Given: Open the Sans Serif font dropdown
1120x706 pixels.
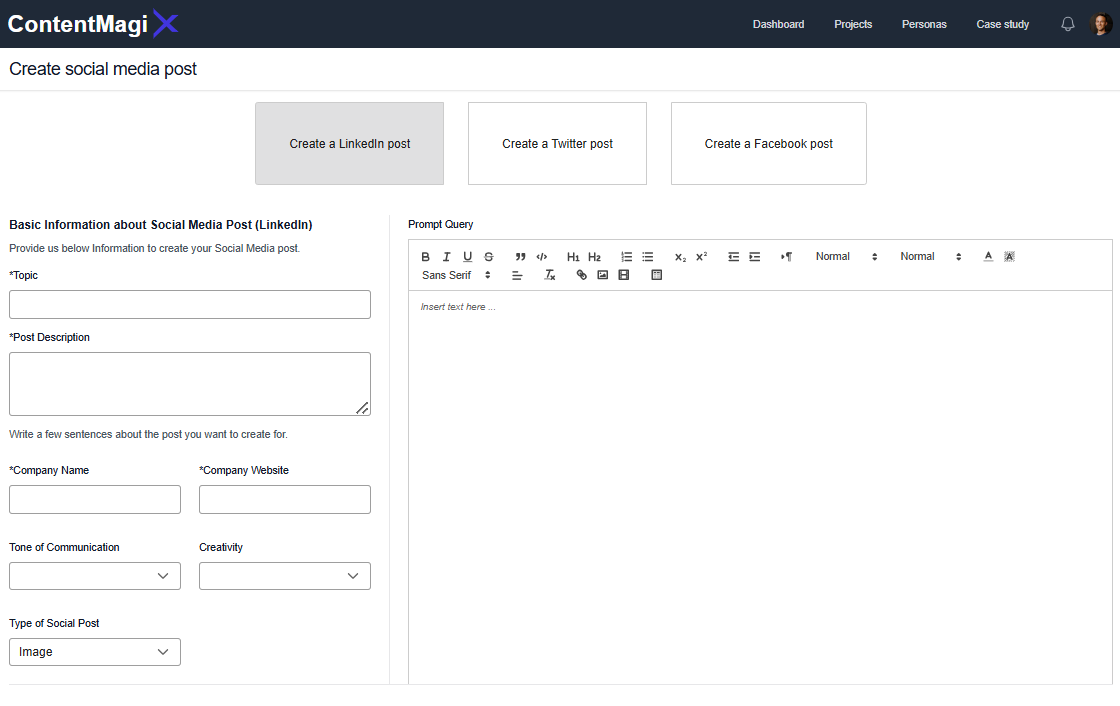Looking at the screenshot, I should [x=456, y=275].
